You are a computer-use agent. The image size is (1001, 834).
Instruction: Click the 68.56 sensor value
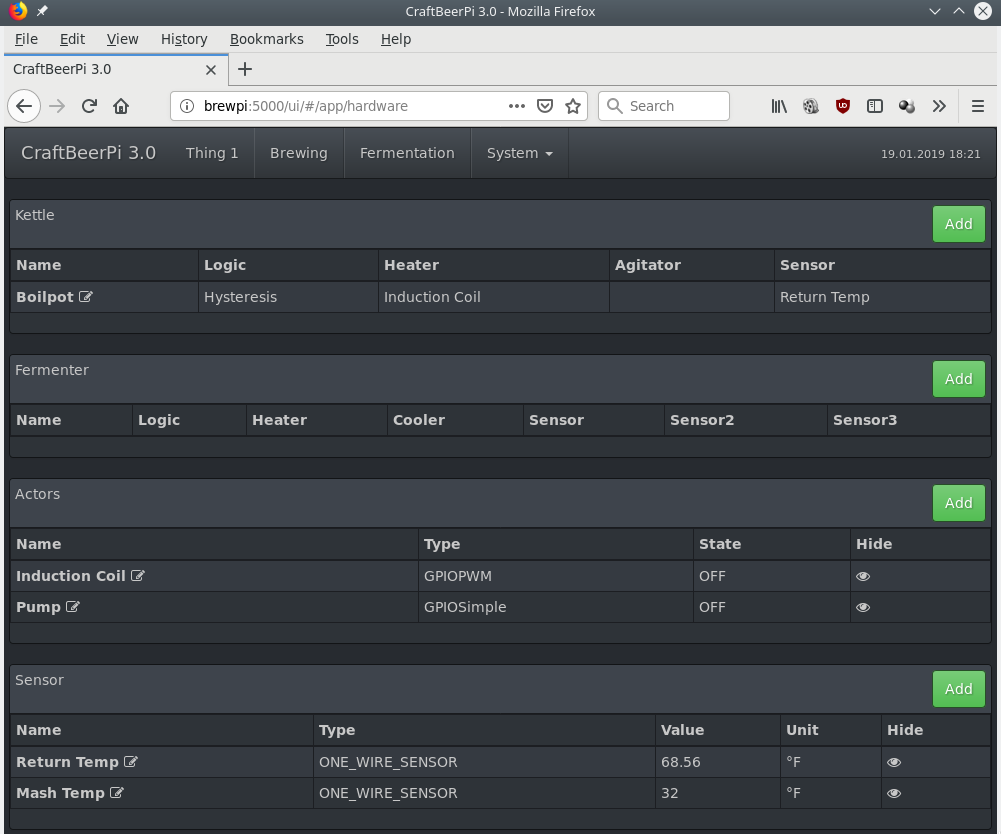681,762
